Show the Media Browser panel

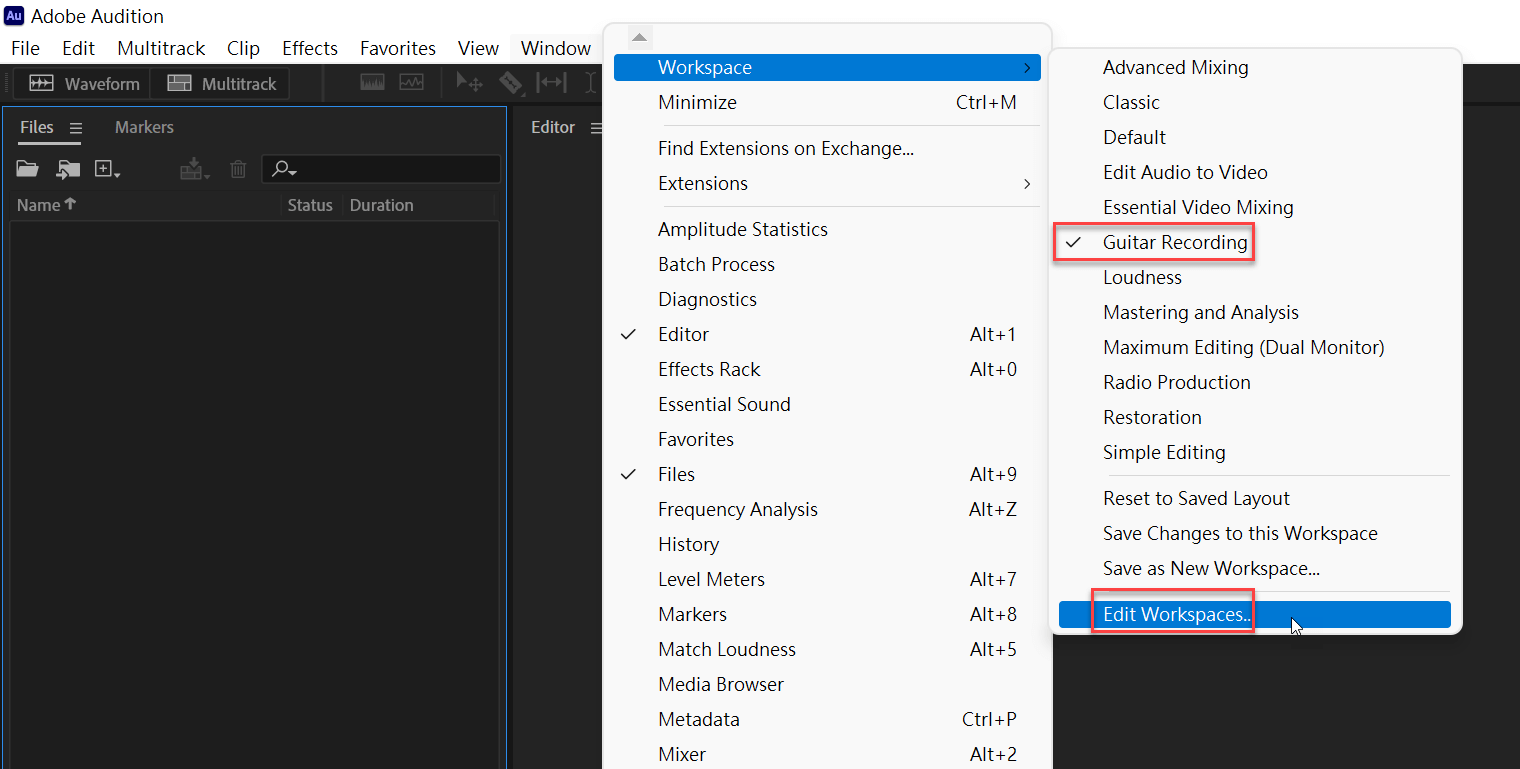click(827, 685)
